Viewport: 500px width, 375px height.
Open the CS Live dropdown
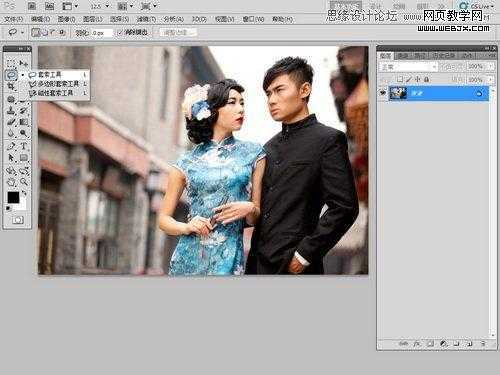(477, 6)
